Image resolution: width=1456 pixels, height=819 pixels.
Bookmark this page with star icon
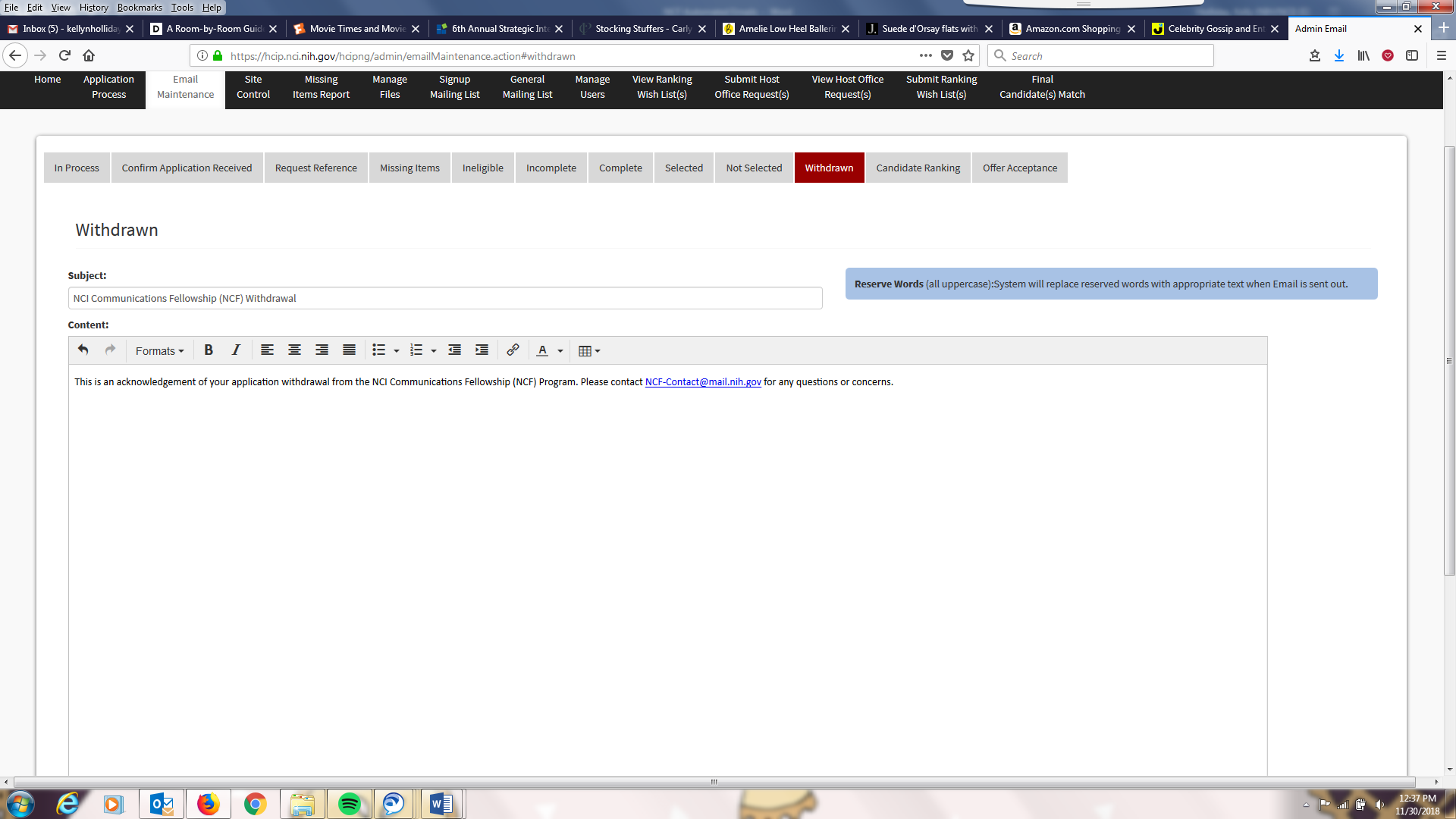pos(968,55)
